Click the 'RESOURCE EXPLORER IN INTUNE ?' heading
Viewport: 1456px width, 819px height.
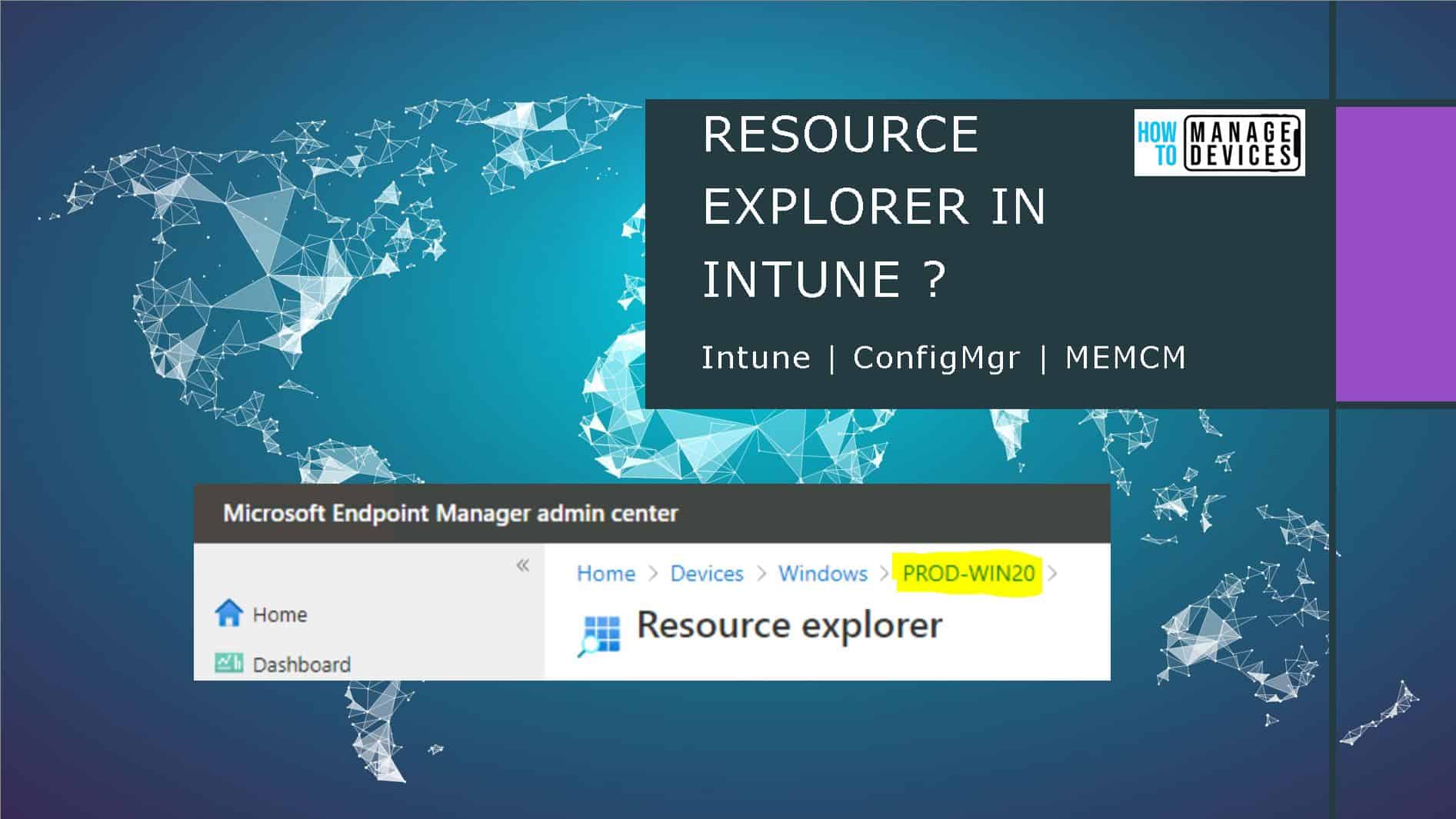point(874,206)
